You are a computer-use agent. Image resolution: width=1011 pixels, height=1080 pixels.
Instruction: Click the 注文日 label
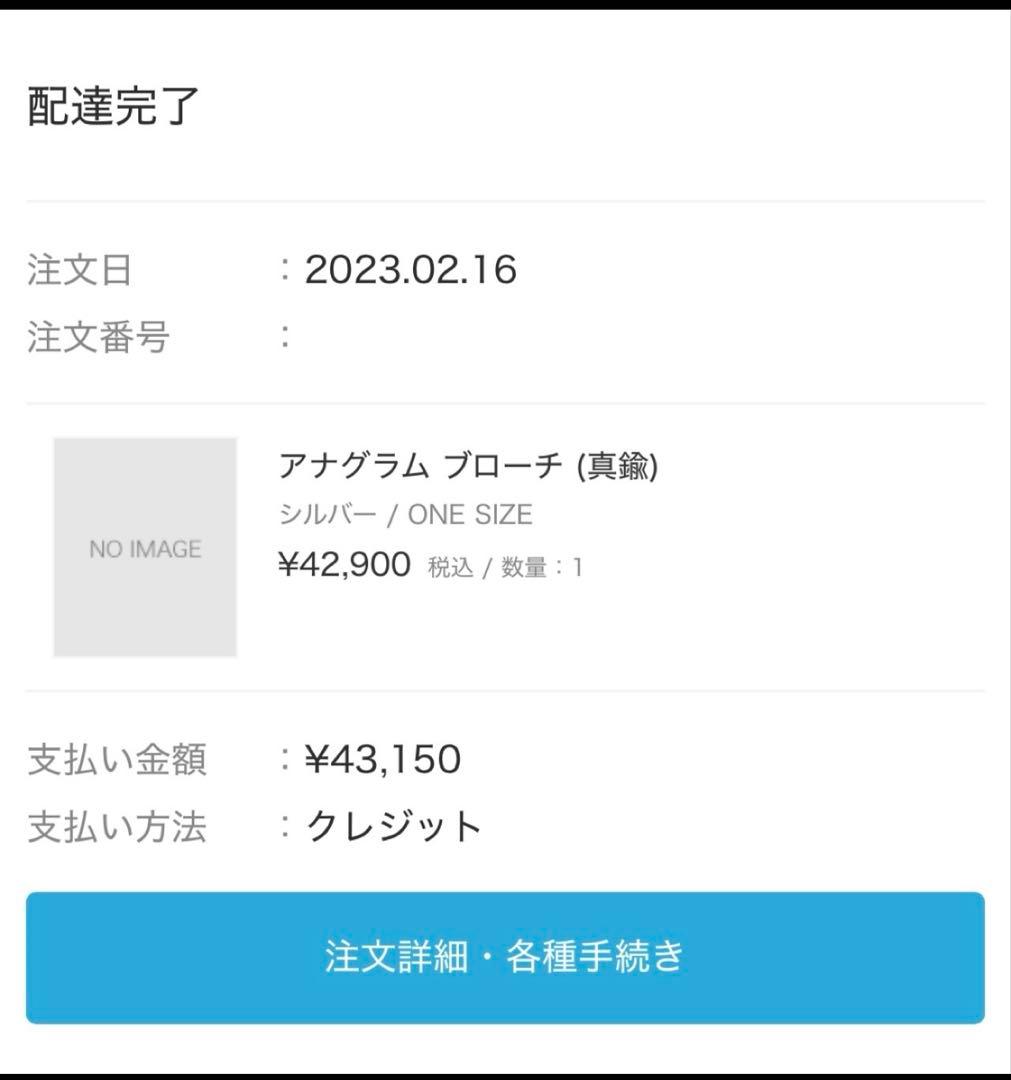click(x=79, y=271)
